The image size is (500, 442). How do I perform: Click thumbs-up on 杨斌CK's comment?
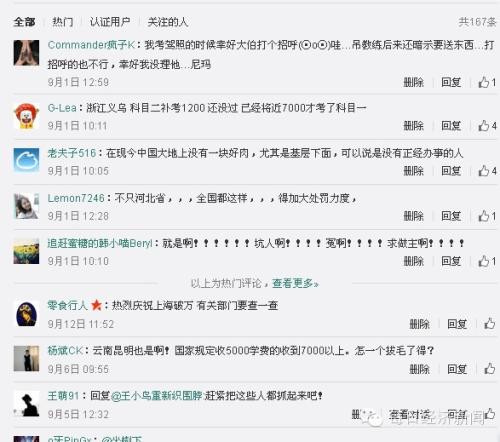point(489,369)
